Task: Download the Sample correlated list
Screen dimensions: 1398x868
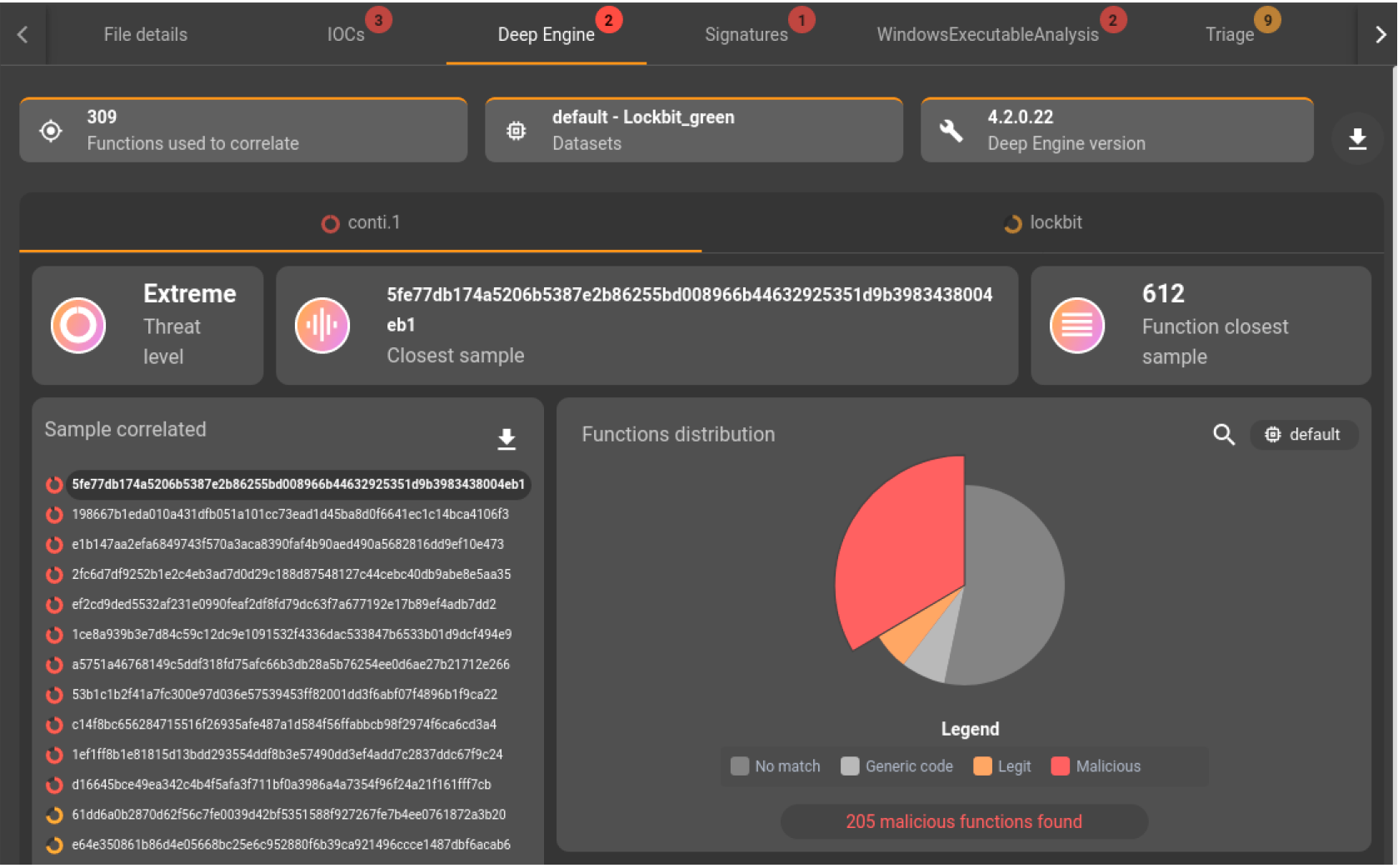Action: tap(506, 439)
